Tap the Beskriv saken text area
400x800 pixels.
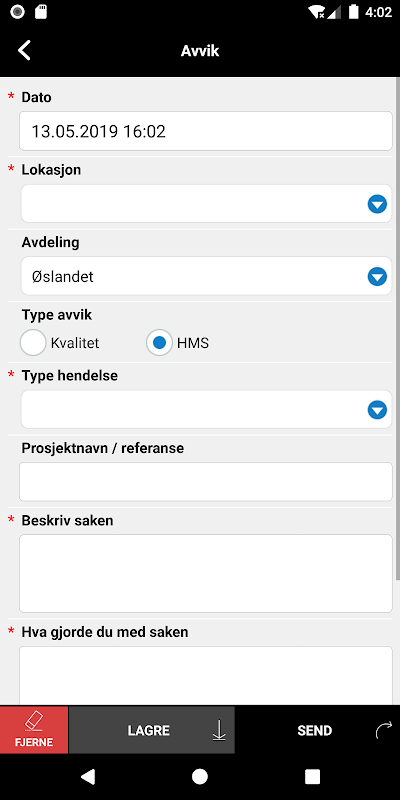pos(206,573)
